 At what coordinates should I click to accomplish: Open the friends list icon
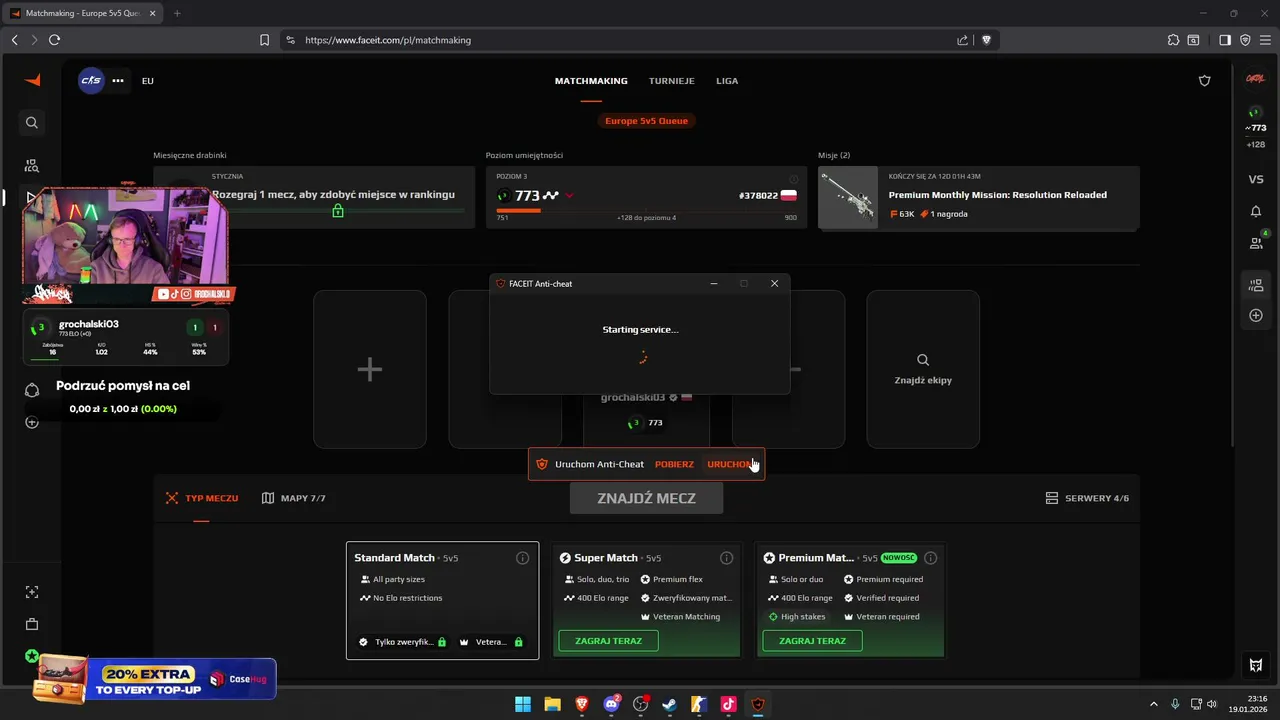point(1256,242)
